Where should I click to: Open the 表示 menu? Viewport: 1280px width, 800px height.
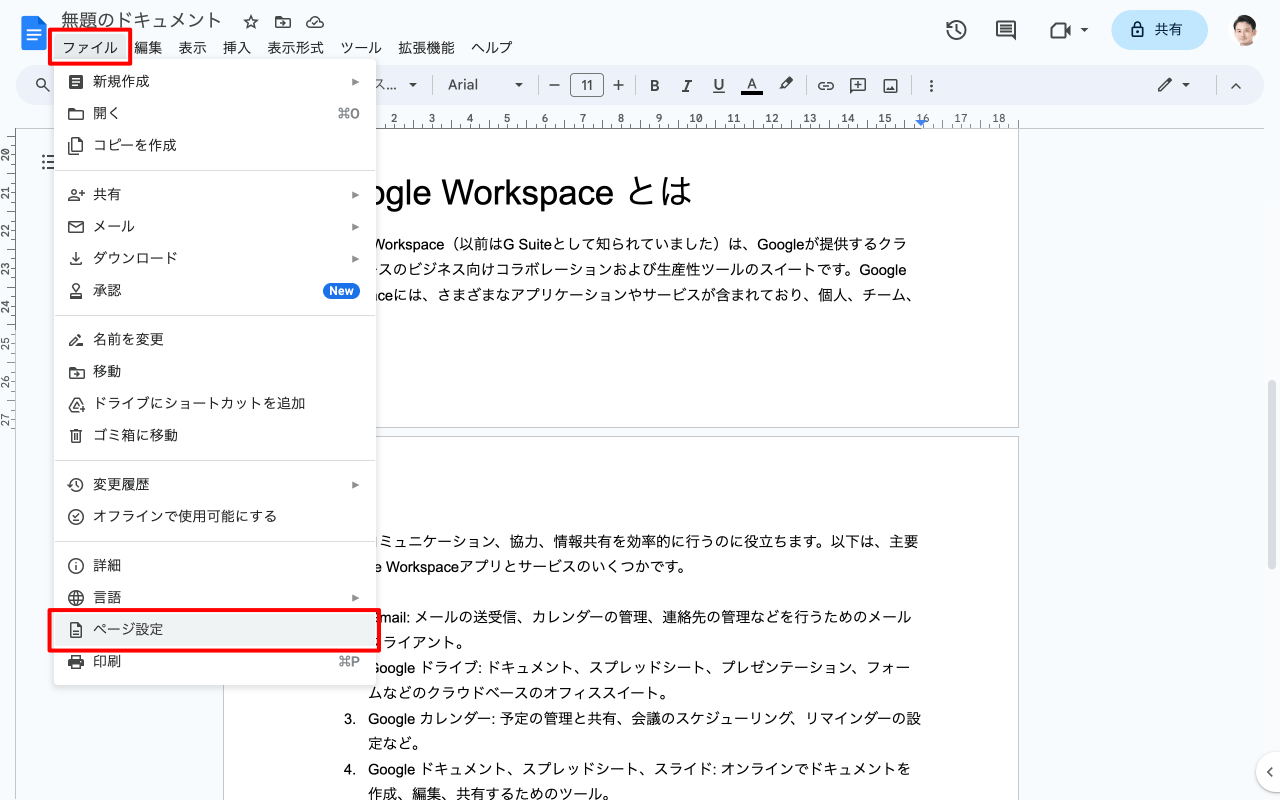click(x=192, y=47)
